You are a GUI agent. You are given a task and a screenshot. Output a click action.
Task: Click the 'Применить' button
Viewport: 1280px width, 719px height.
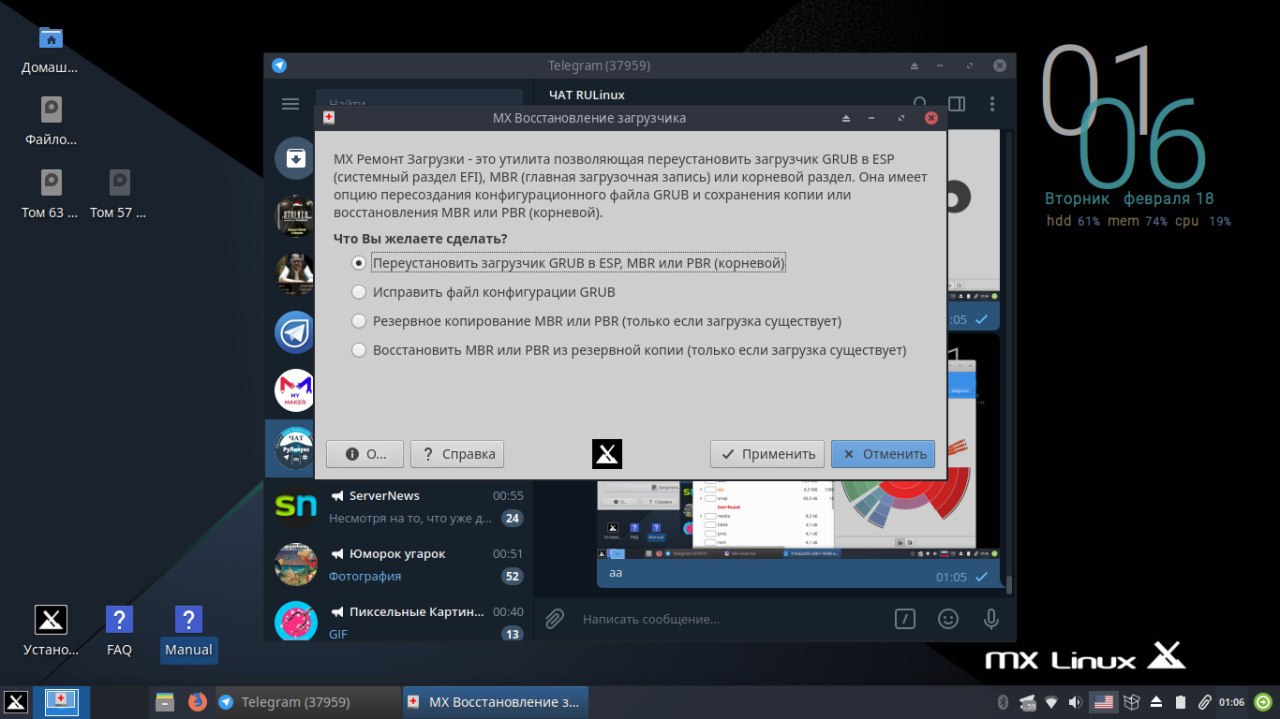point(768,454)
